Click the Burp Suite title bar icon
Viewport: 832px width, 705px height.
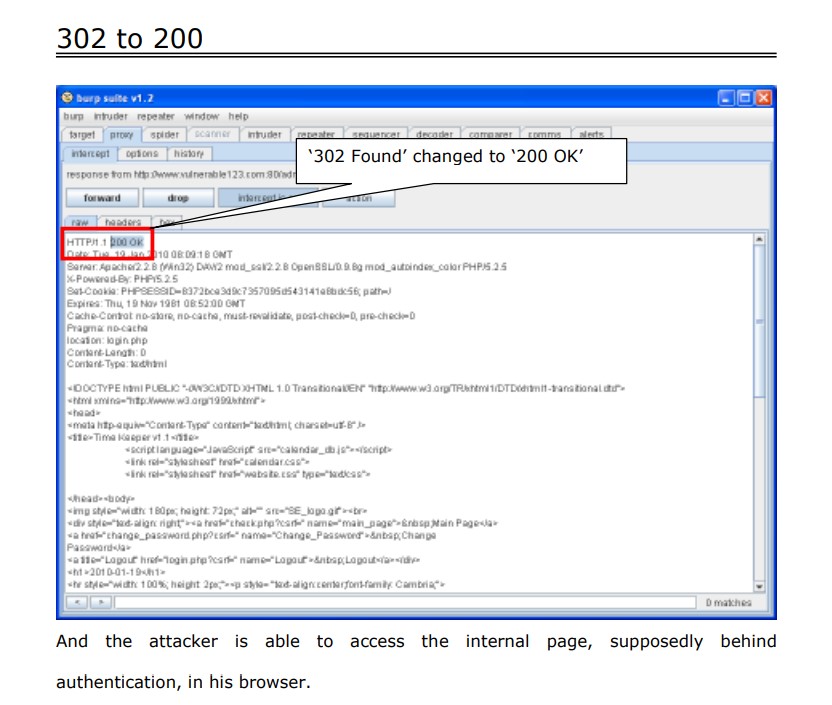[x=67, y=98]
